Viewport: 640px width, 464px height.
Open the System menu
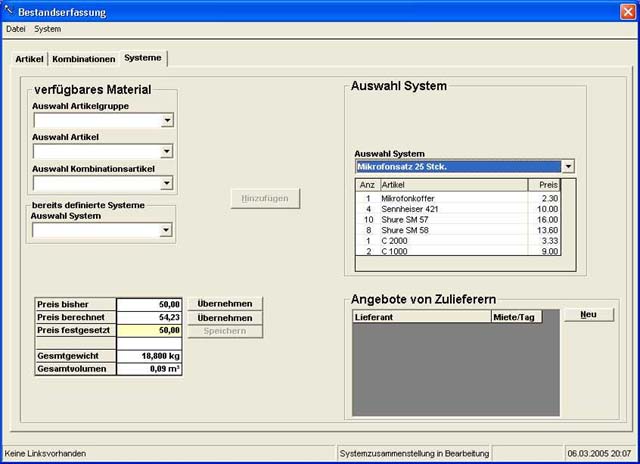(x=47, y=29)
